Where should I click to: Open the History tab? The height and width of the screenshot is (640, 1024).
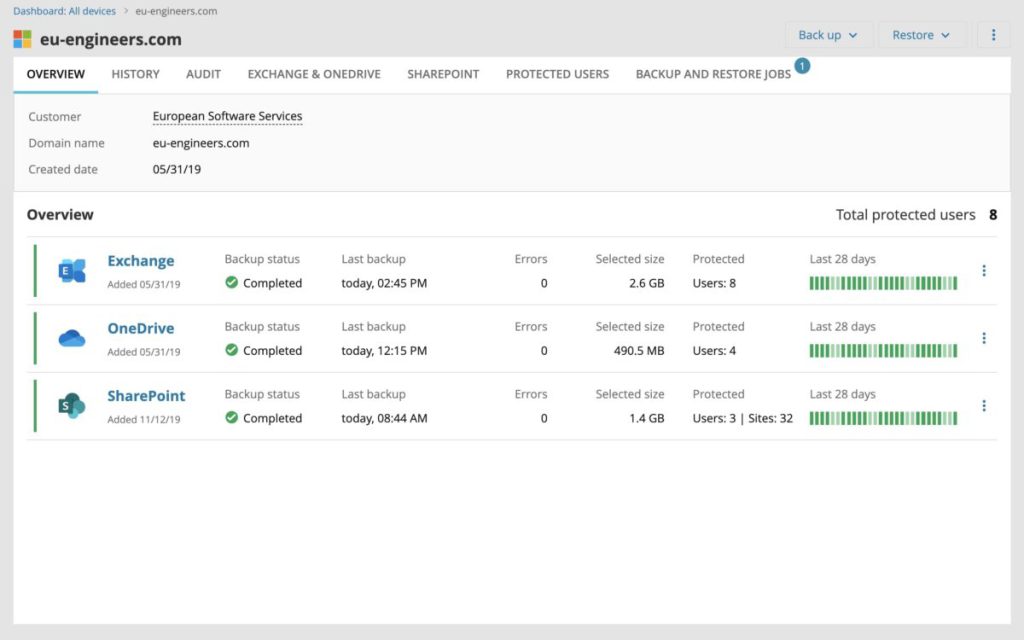point(135,74)
